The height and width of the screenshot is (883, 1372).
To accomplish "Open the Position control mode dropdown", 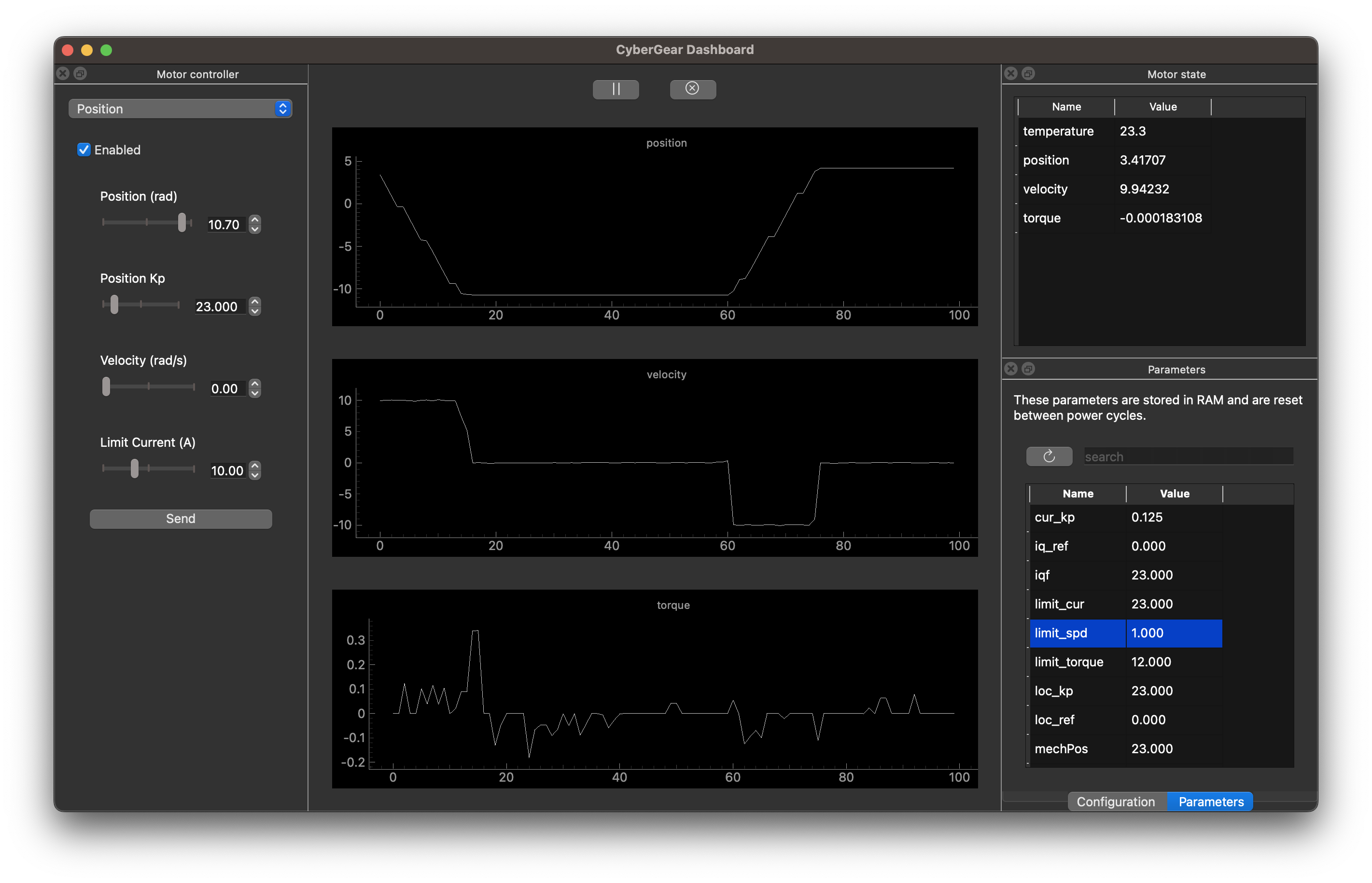I will tap(180, 109).
